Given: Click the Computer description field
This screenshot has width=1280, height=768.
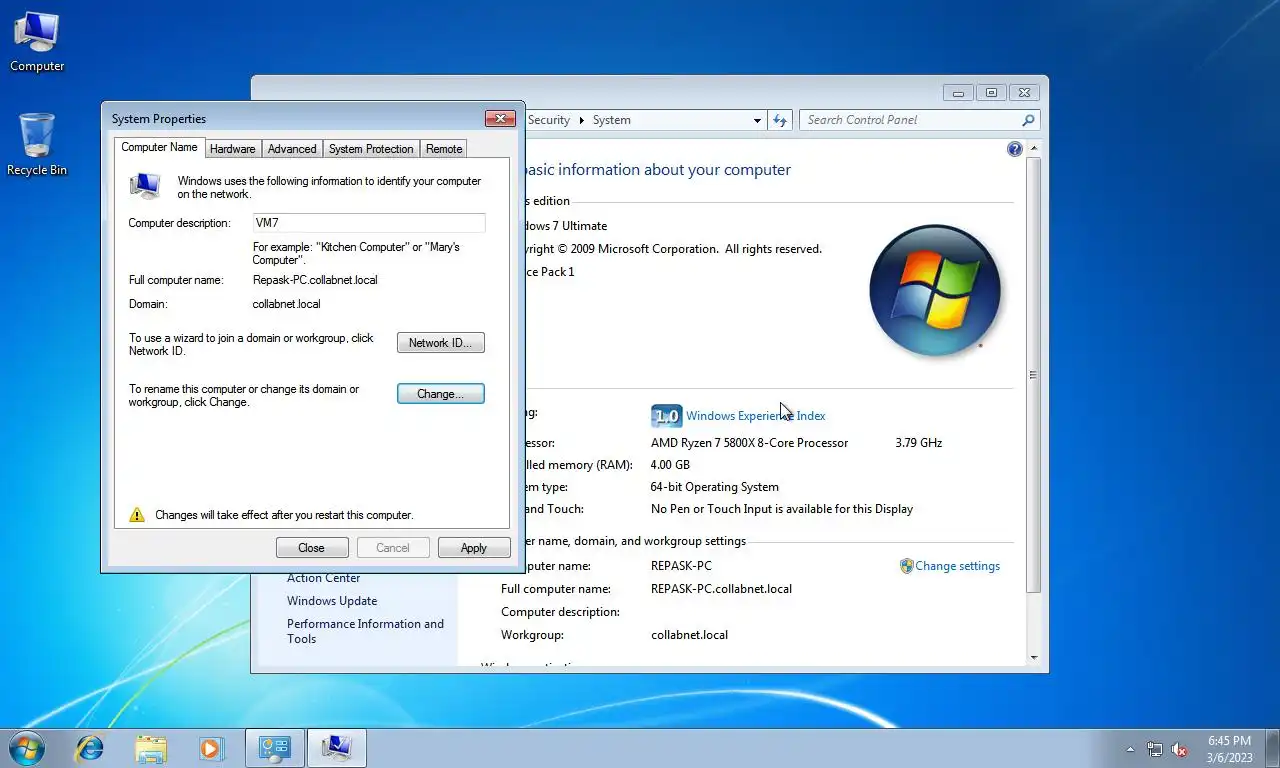Looking at the screenshot, I should 369,223.
